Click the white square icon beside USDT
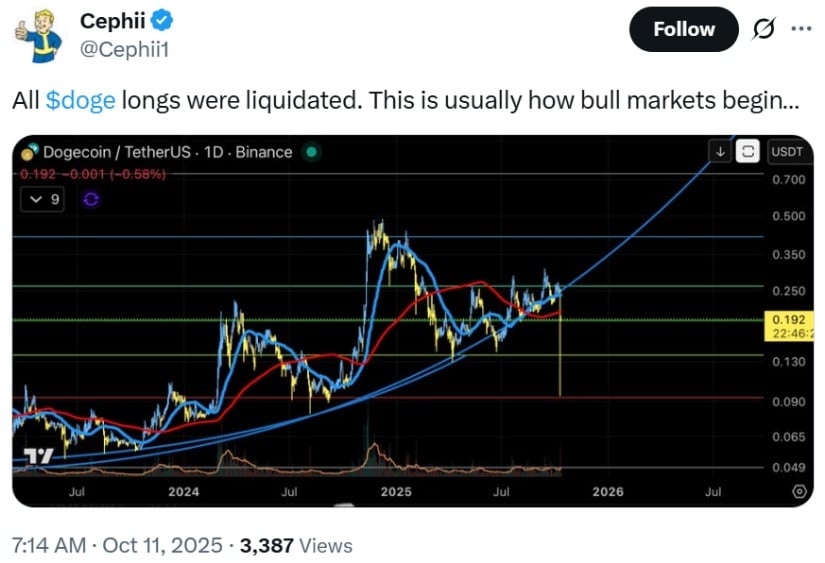 coord(746,152)
